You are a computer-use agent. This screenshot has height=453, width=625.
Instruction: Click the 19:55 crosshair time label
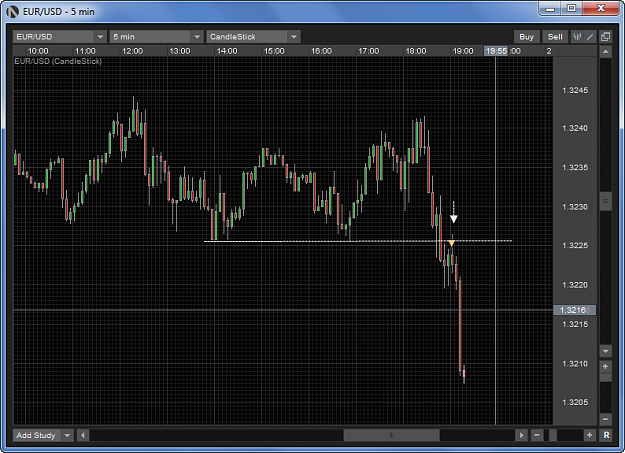coord(496,51)
